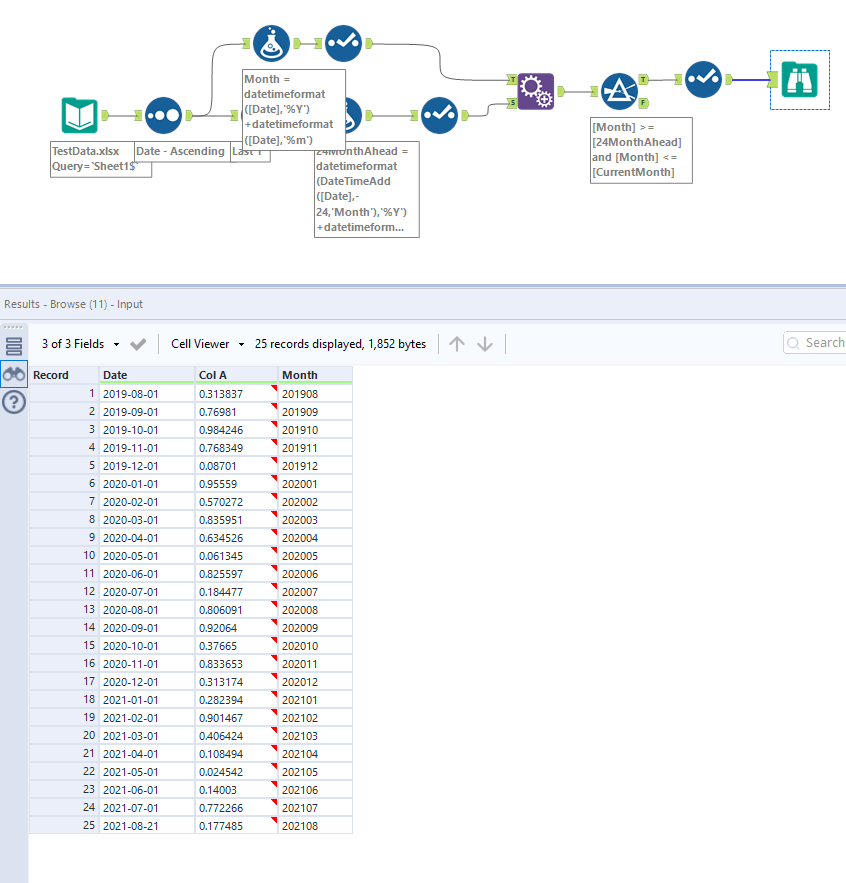The width and height of the screenshot is (846, 883).
Task: Click Append Fields S input anchor
Action: [x=512, y=102]
